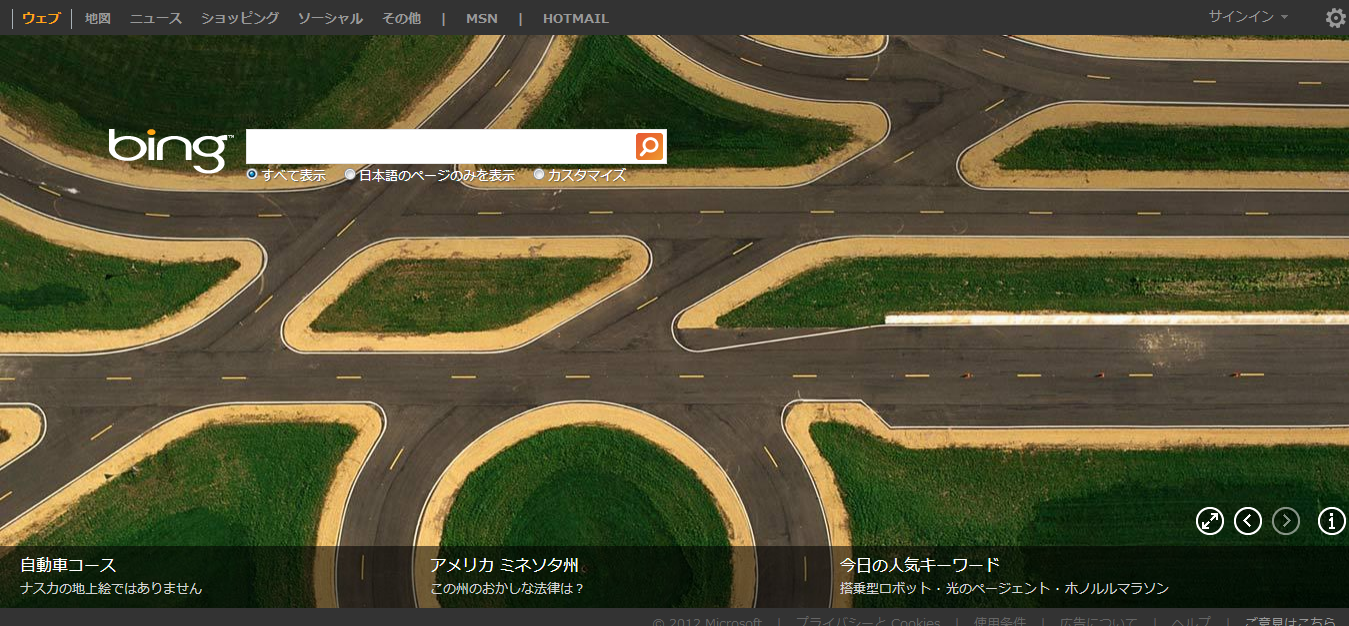Open the HOTMAIL link
The width and height of the screenshot is (1349, 626).
click(x=575, y=18)
